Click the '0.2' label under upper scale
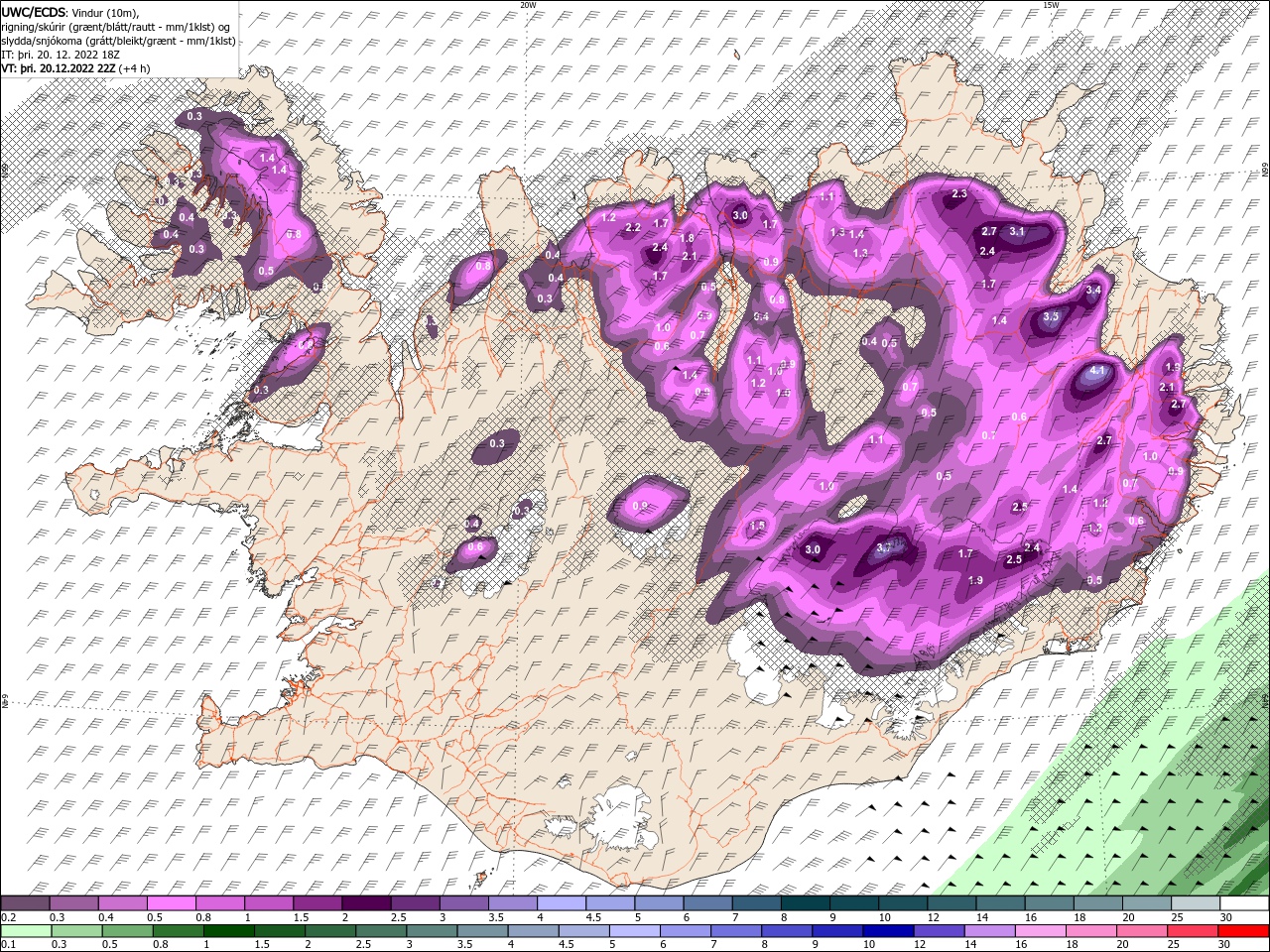 tap(8, 917)
